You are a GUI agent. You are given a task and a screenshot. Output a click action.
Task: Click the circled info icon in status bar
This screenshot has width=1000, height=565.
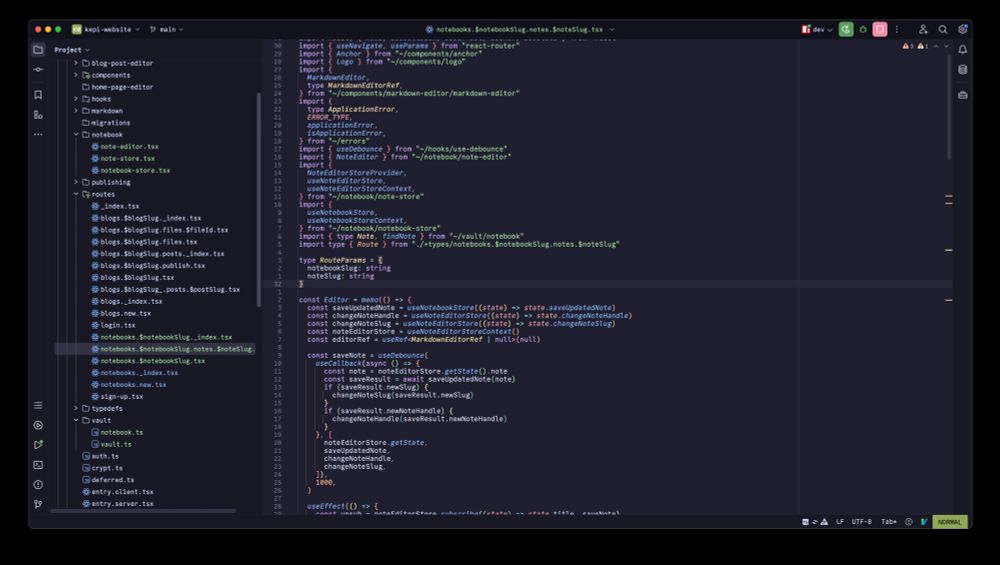click(909, 522)
